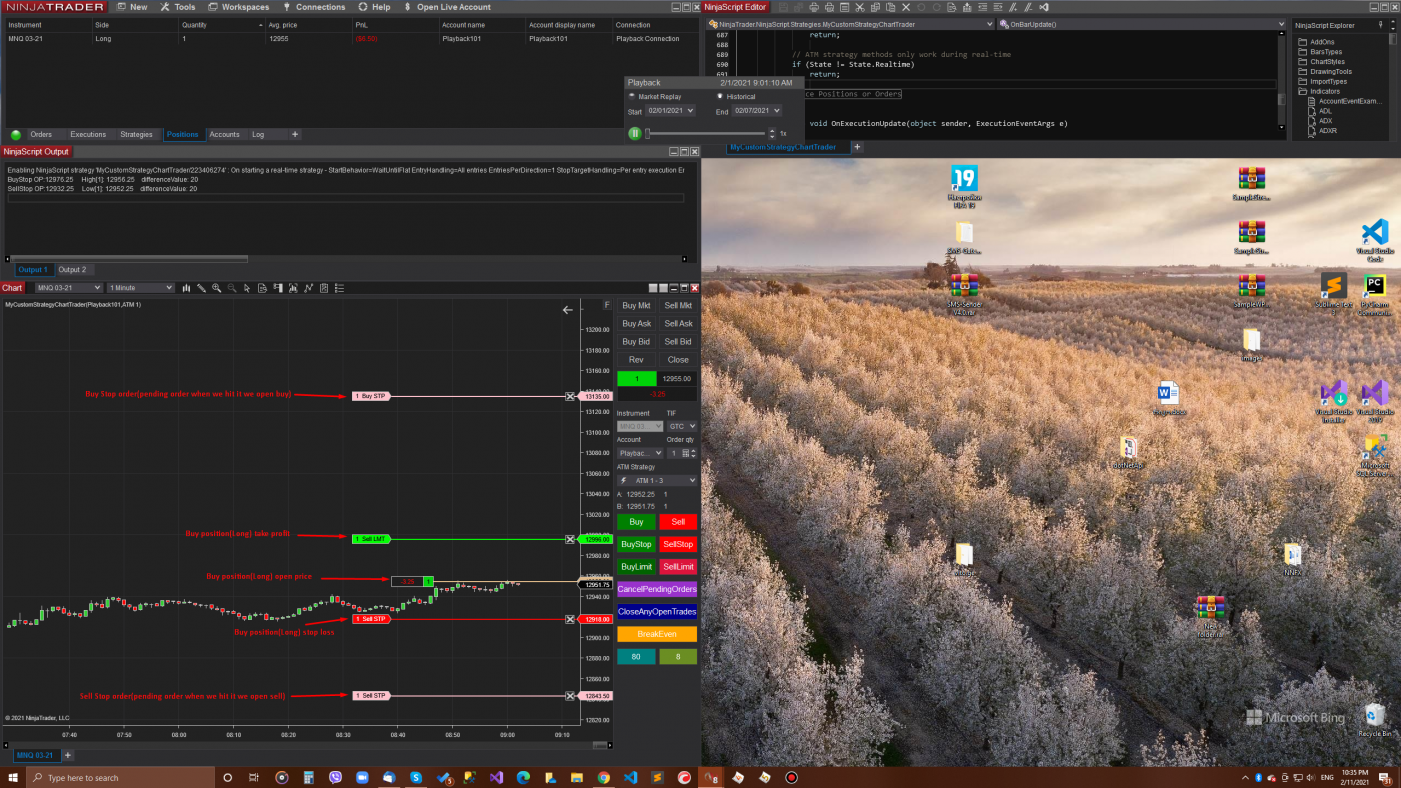Image resolution: width=1401 pixels, height=788 pixels.
Task: Click the Sell Mkt button
Action: tap(678, 306)
